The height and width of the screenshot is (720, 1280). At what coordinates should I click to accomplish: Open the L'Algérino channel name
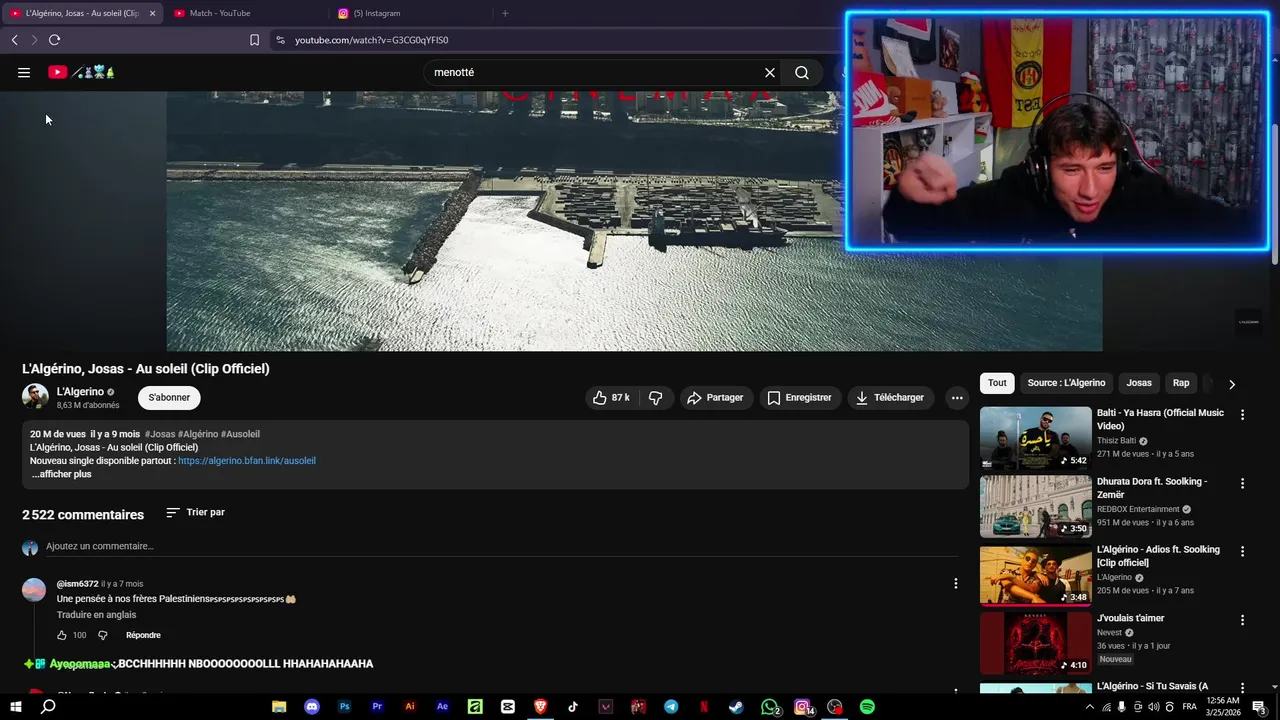click(x=80, y=392)
